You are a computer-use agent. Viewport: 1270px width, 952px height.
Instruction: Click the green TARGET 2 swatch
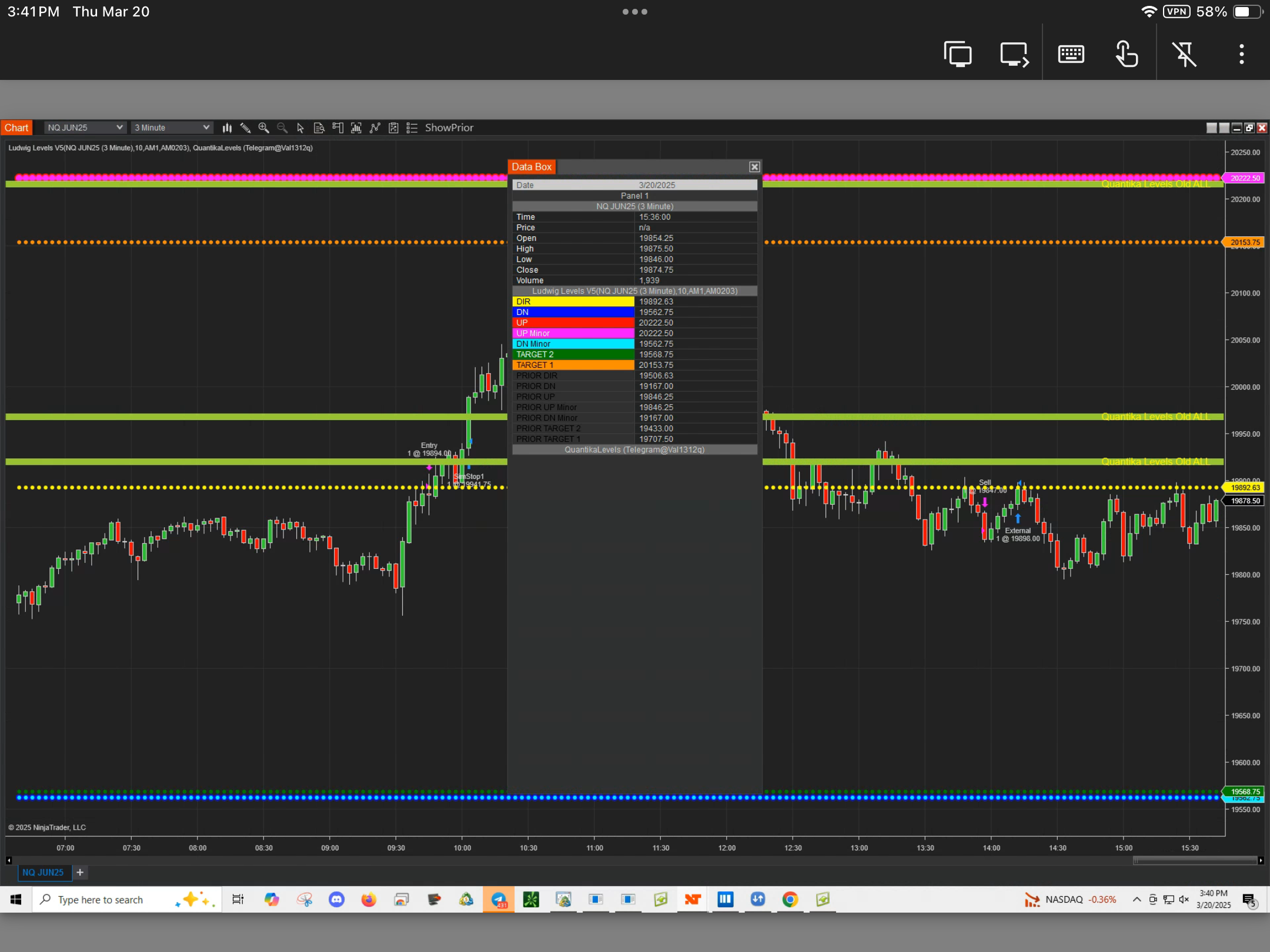pos(573,354)
